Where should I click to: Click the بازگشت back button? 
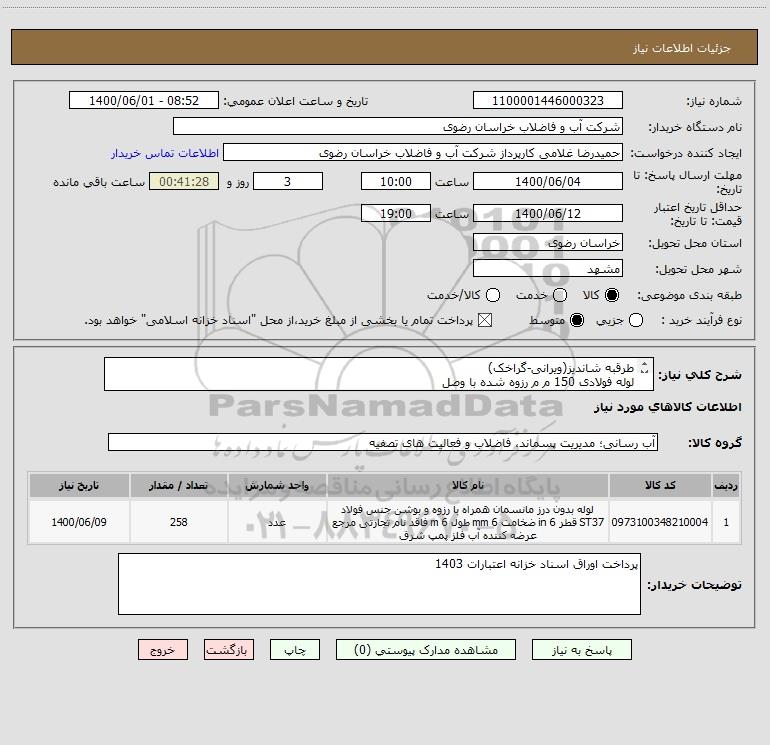pyautogui.click(x=229, y=649)
